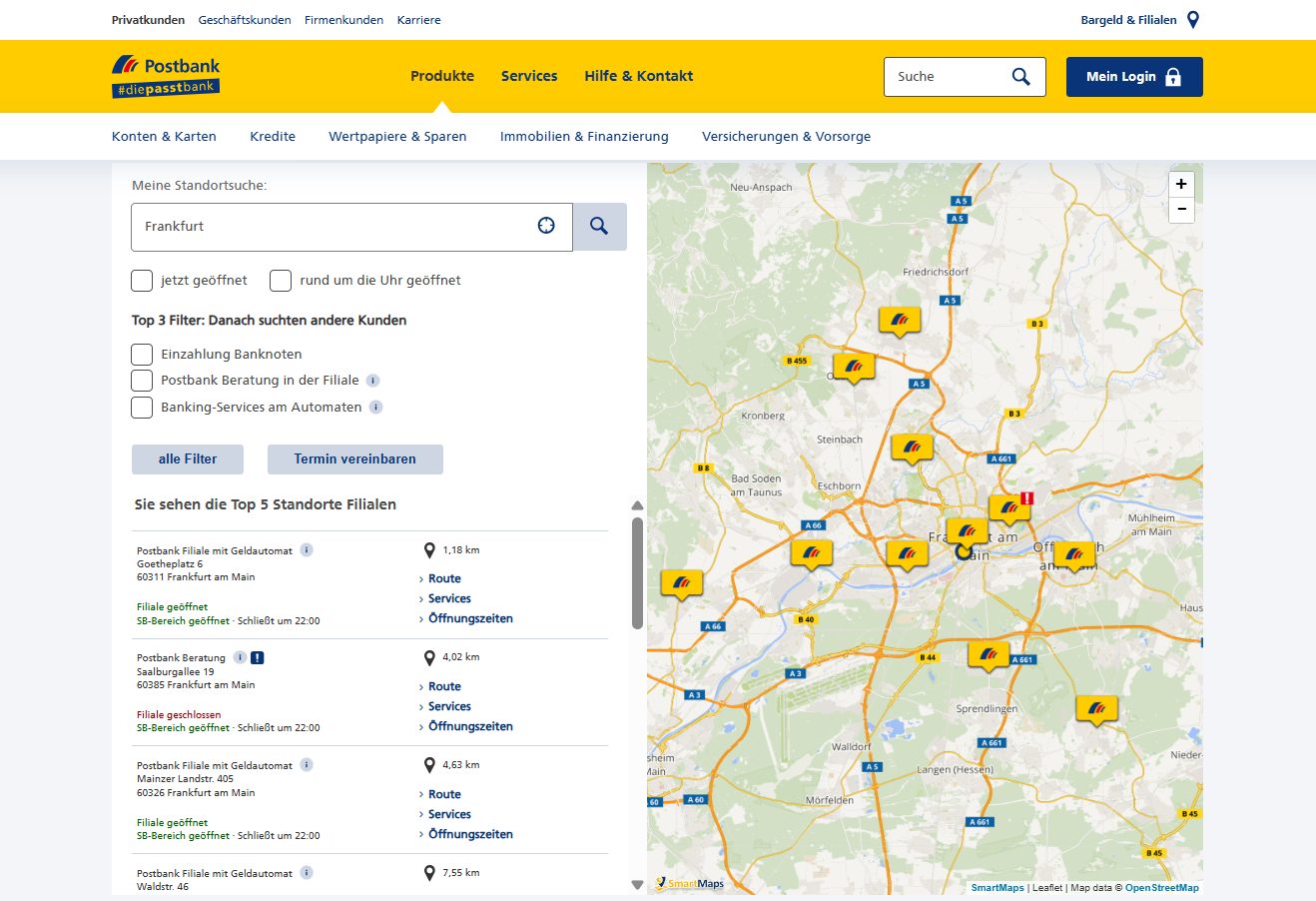The height and width of the screenshot is (901, 1316).
Task: Open info icon for the Waldstr. 46 branch
Action: point(307,873)
